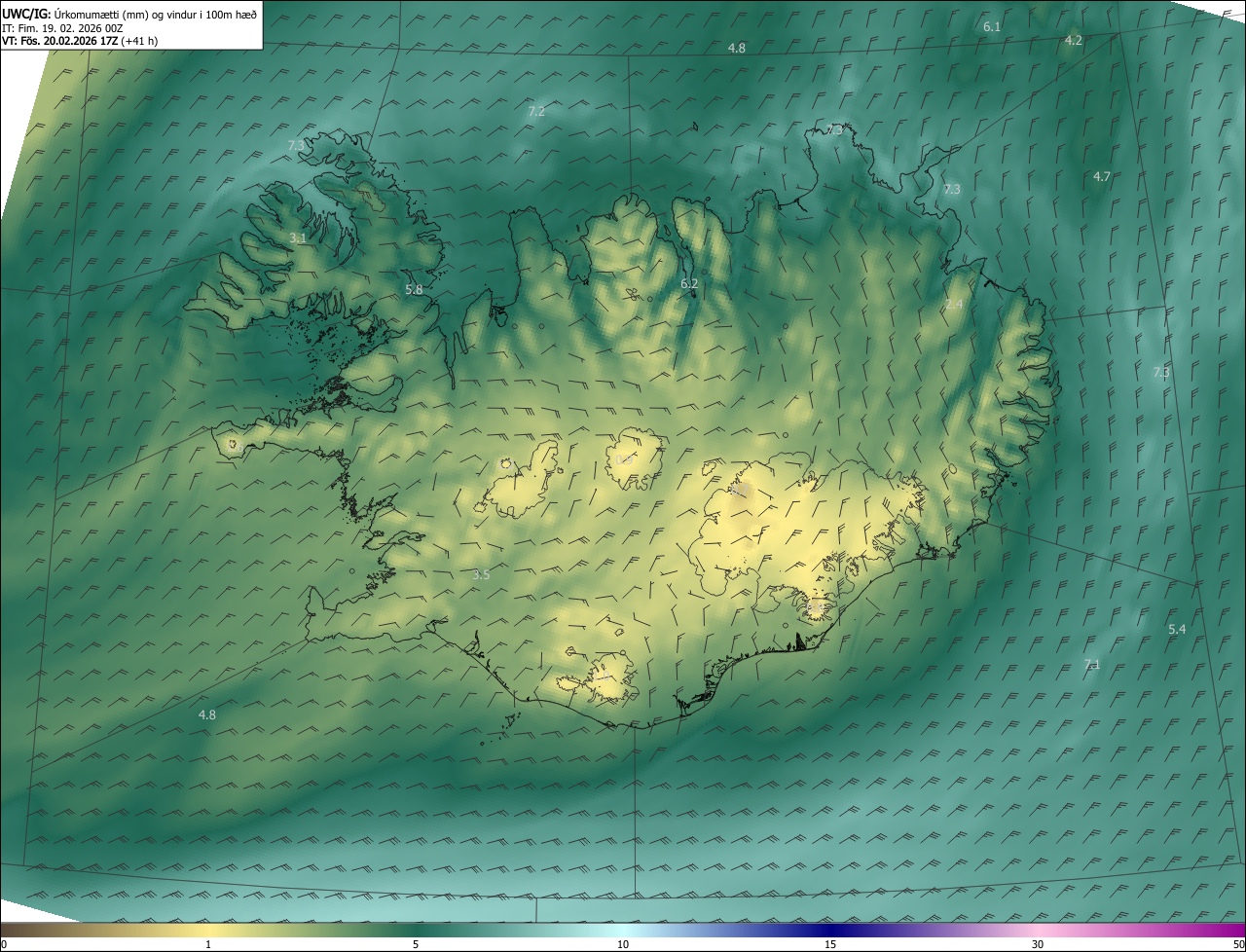
Task: Select the 3.5 value label on the map
Action: click(x=481, y=574)
